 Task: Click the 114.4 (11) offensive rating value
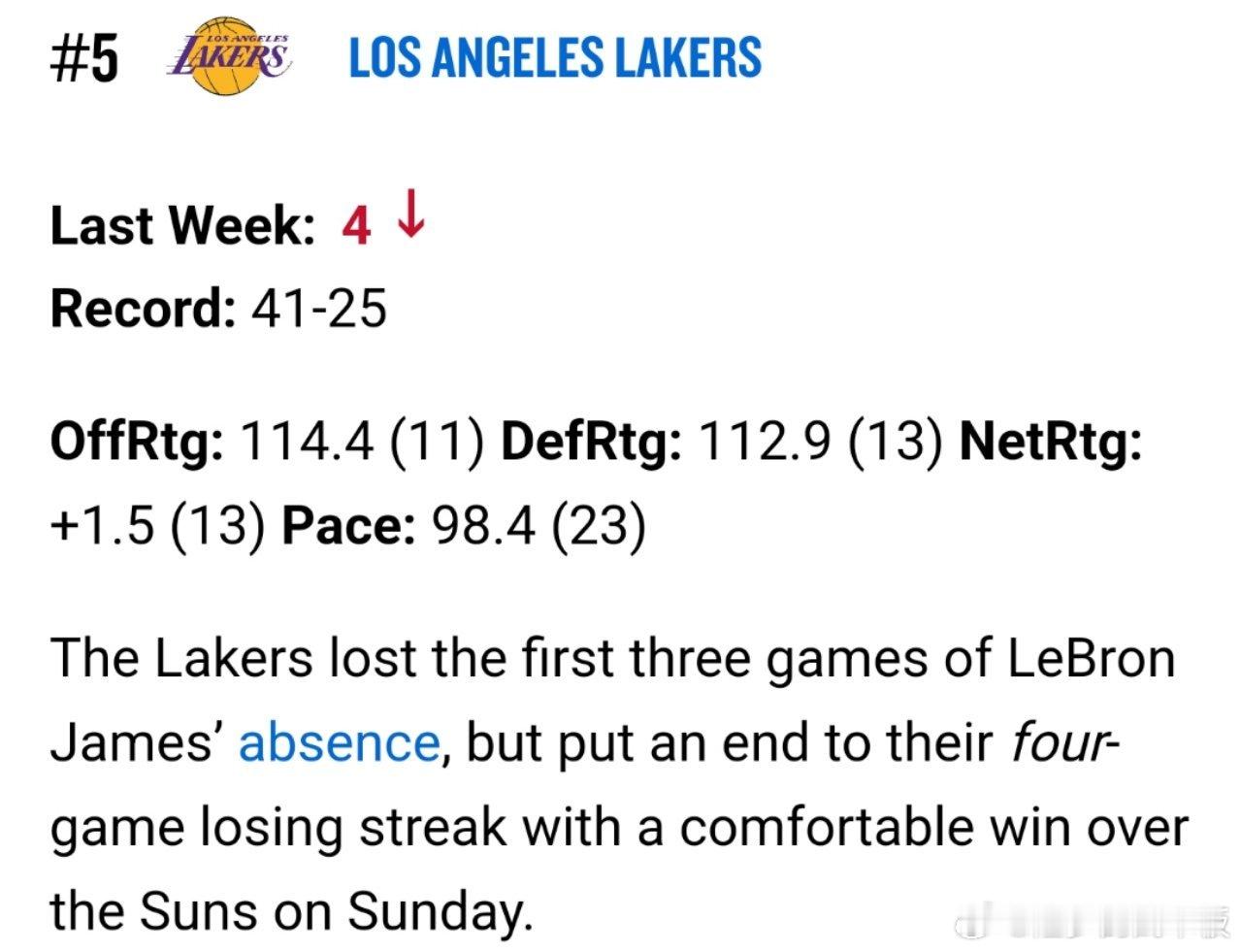[363, 443]
